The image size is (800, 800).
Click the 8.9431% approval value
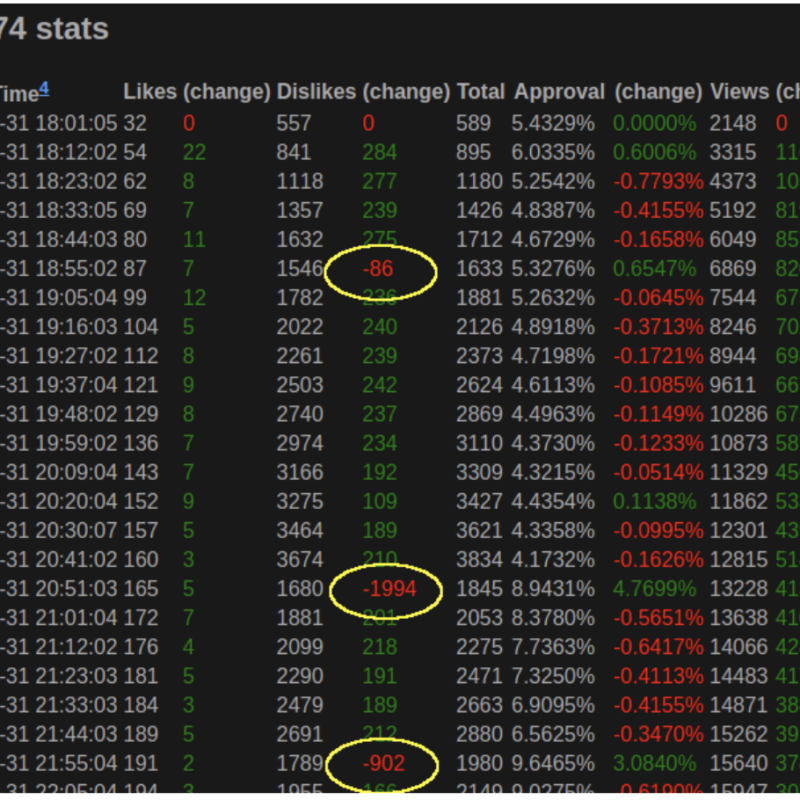click(553, 590)
